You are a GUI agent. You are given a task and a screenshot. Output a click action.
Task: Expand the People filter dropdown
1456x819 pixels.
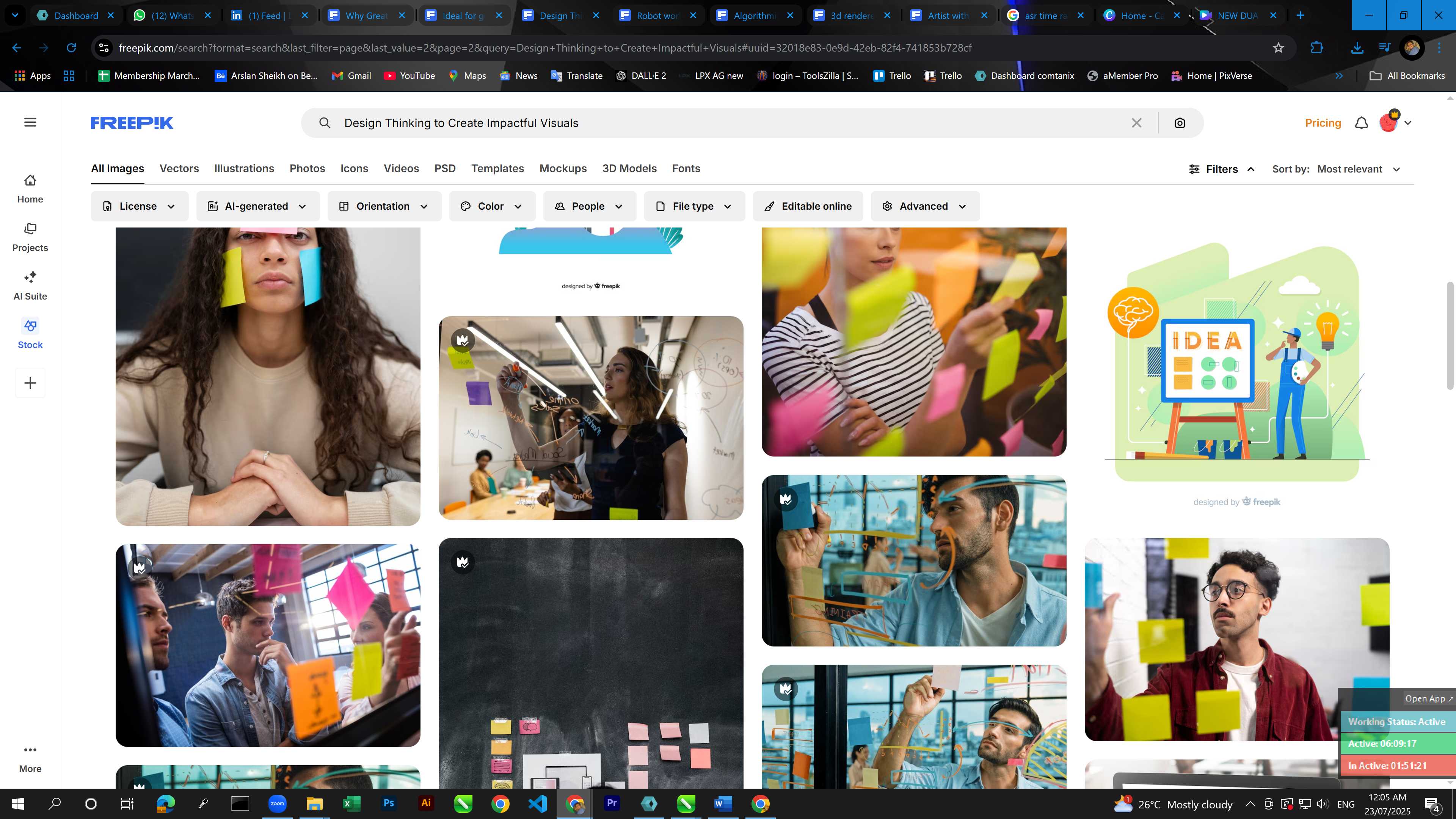590,206
